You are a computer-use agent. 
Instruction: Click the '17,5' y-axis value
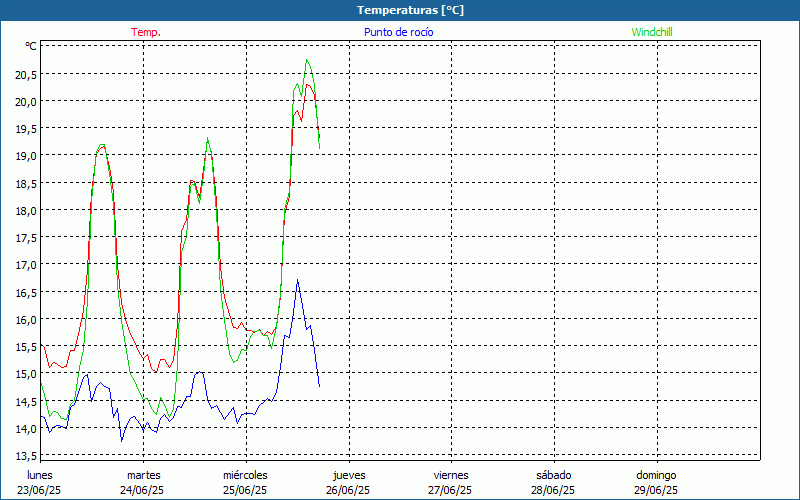(x=26, y=238)
